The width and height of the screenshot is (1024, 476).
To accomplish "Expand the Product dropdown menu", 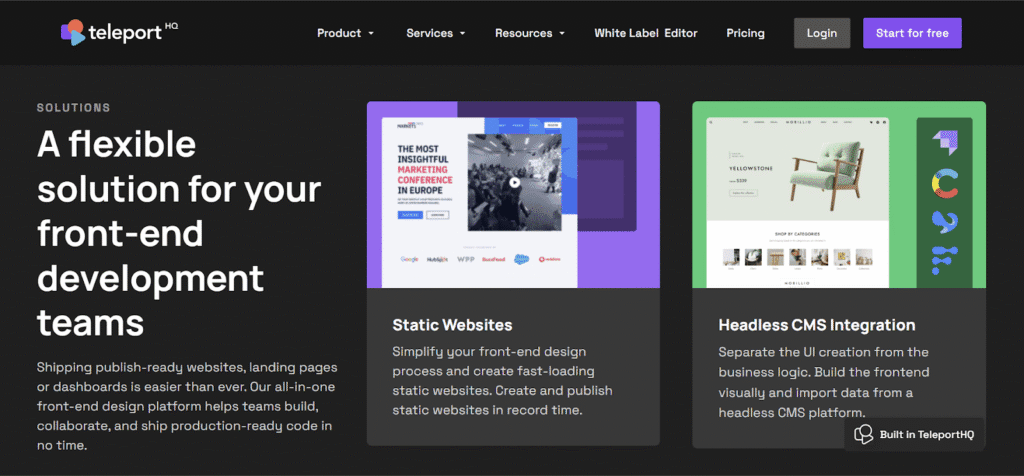I will click(x=345, y=33).
